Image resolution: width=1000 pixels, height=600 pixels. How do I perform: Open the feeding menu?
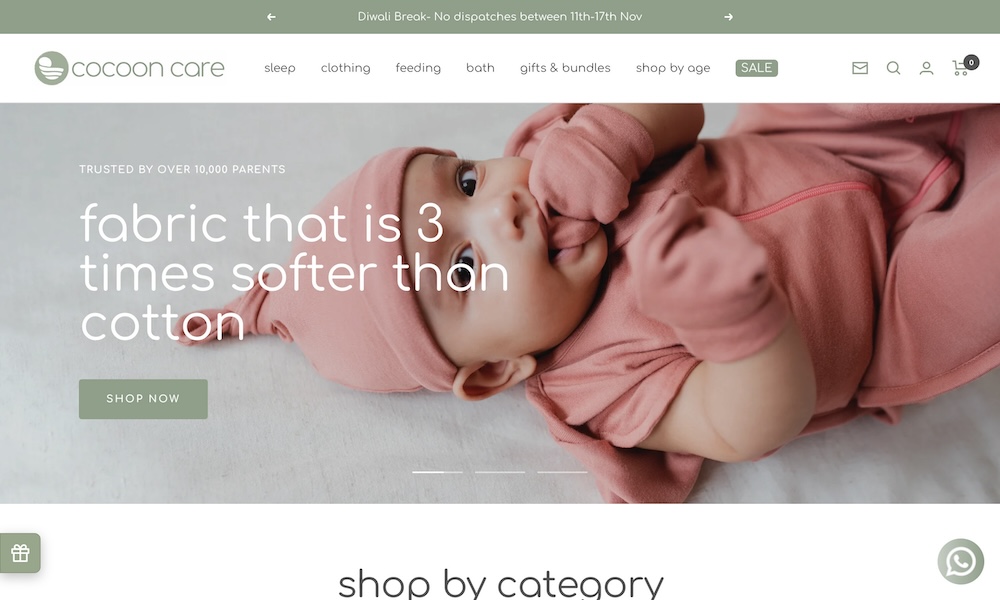pyautogui.click(x=418, y=68)
